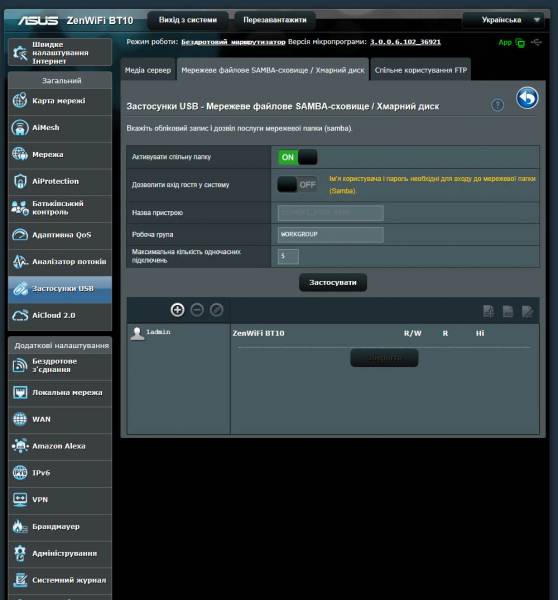Open Карта мережі network map

point(60,101)
